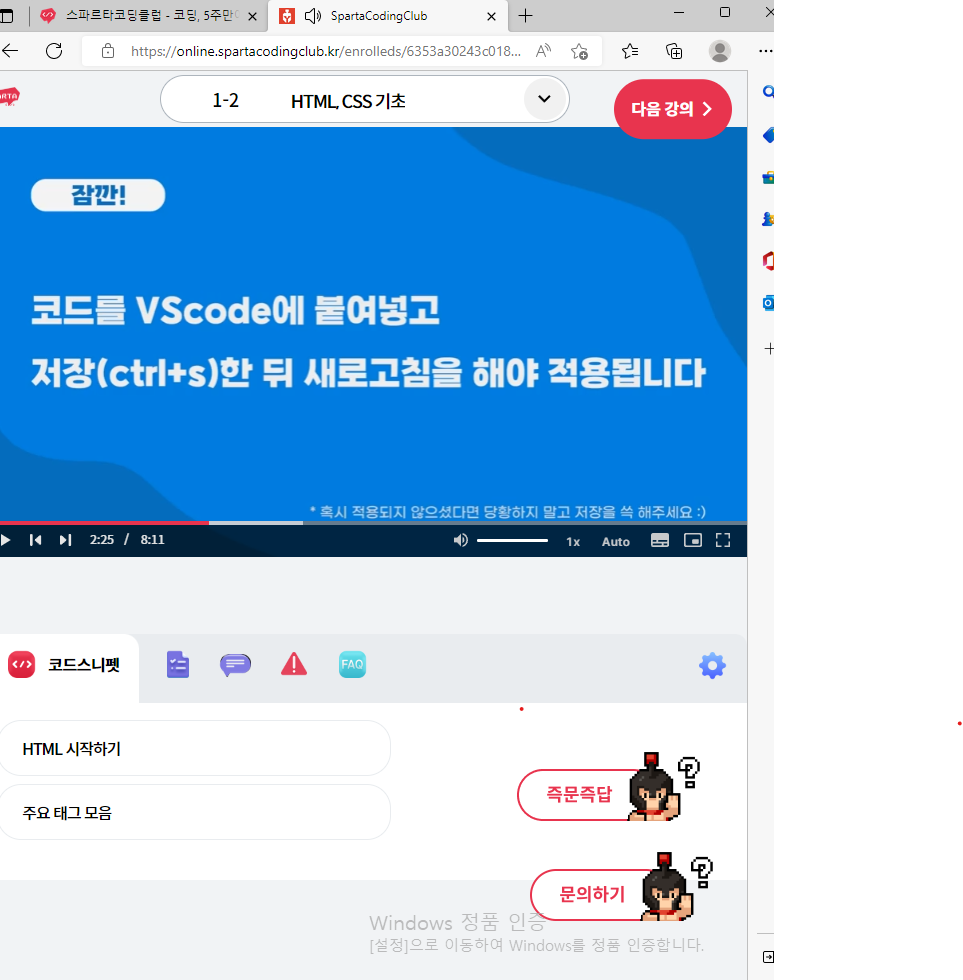This screenshot has height=980, width=963.
Task: Toggle video subtitles icon
Action: (x=660, y=541)
